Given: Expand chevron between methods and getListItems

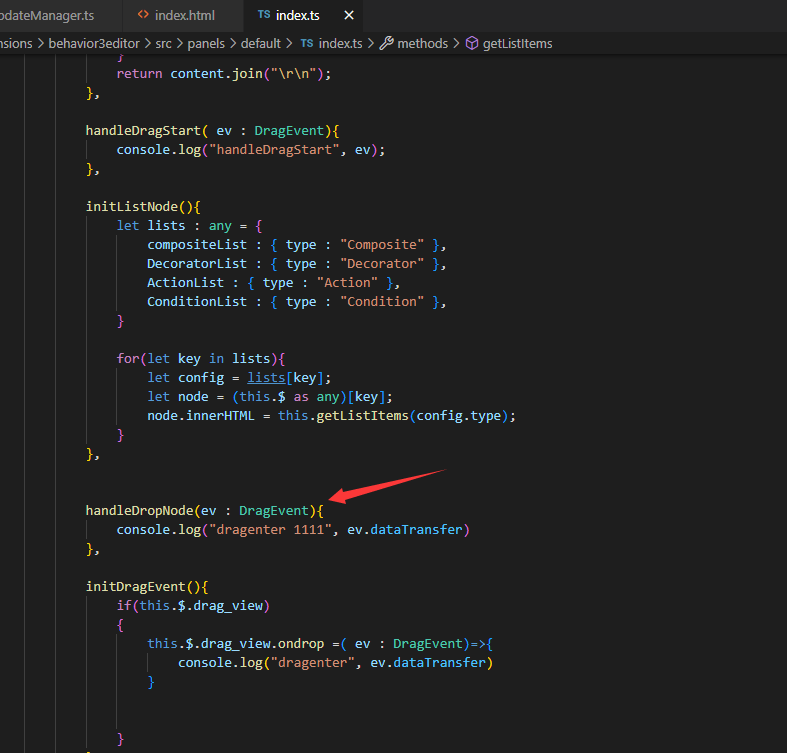Looking at the screenshot, I should click(456, 44).
